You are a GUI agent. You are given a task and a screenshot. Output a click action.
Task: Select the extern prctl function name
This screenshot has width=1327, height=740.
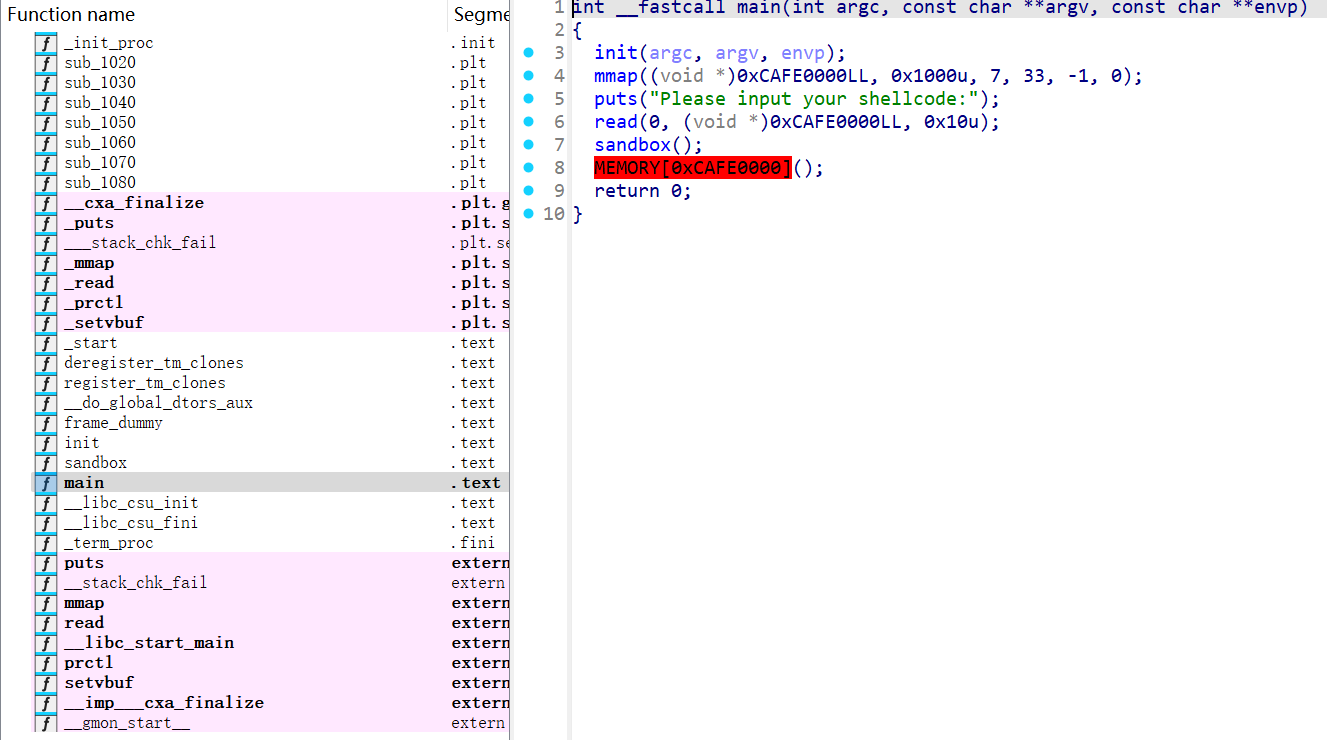pos(89,663)
